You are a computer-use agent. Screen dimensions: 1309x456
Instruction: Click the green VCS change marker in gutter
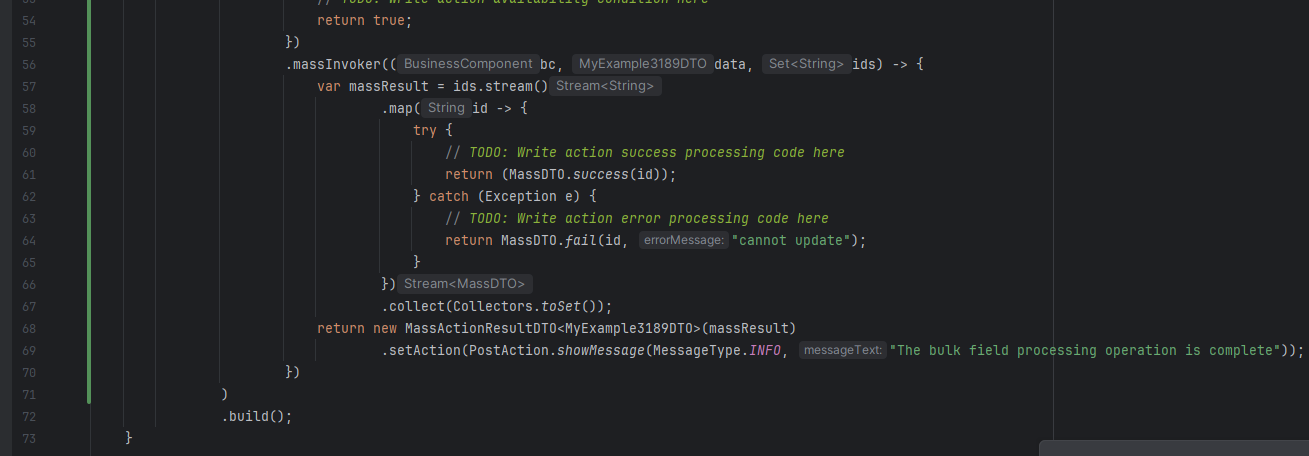pyautogui.click(x=89, y=200)
